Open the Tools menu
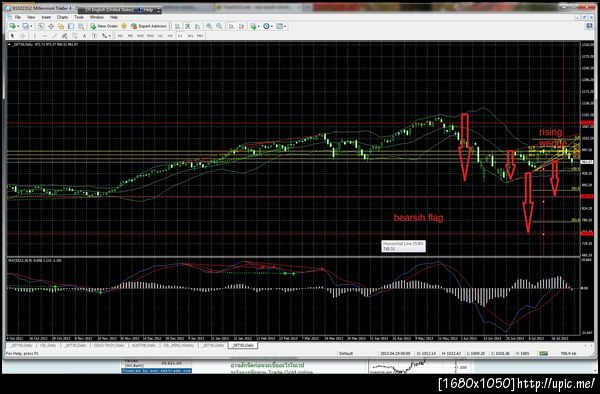This screenshot has width=600, height=394. click(79, 17)
